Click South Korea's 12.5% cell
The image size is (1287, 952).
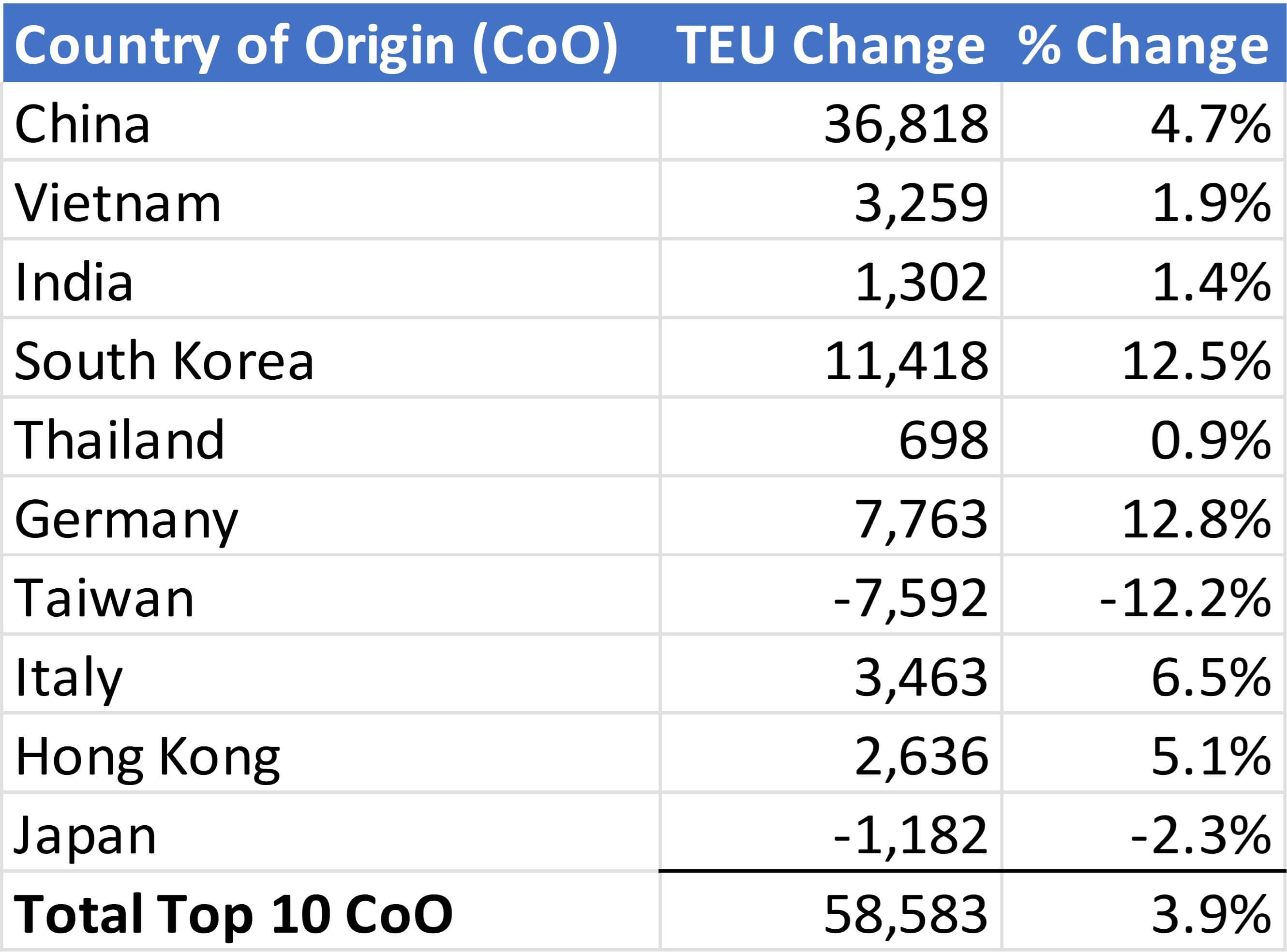[1196, 361]
